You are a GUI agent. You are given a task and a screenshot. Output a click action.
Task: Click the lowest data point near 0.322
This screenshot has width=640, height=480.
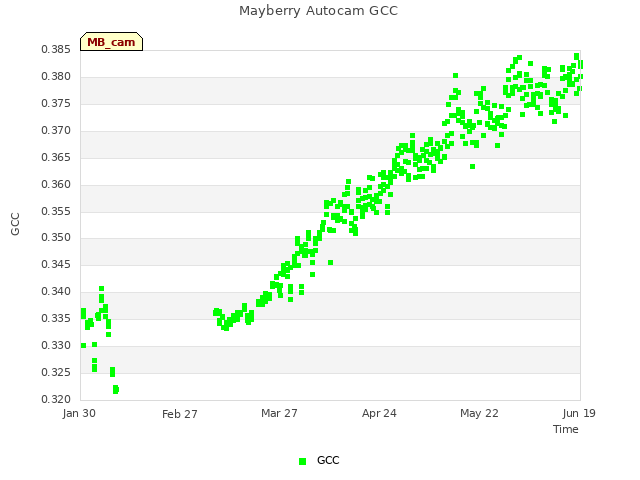tap(116, 390)
